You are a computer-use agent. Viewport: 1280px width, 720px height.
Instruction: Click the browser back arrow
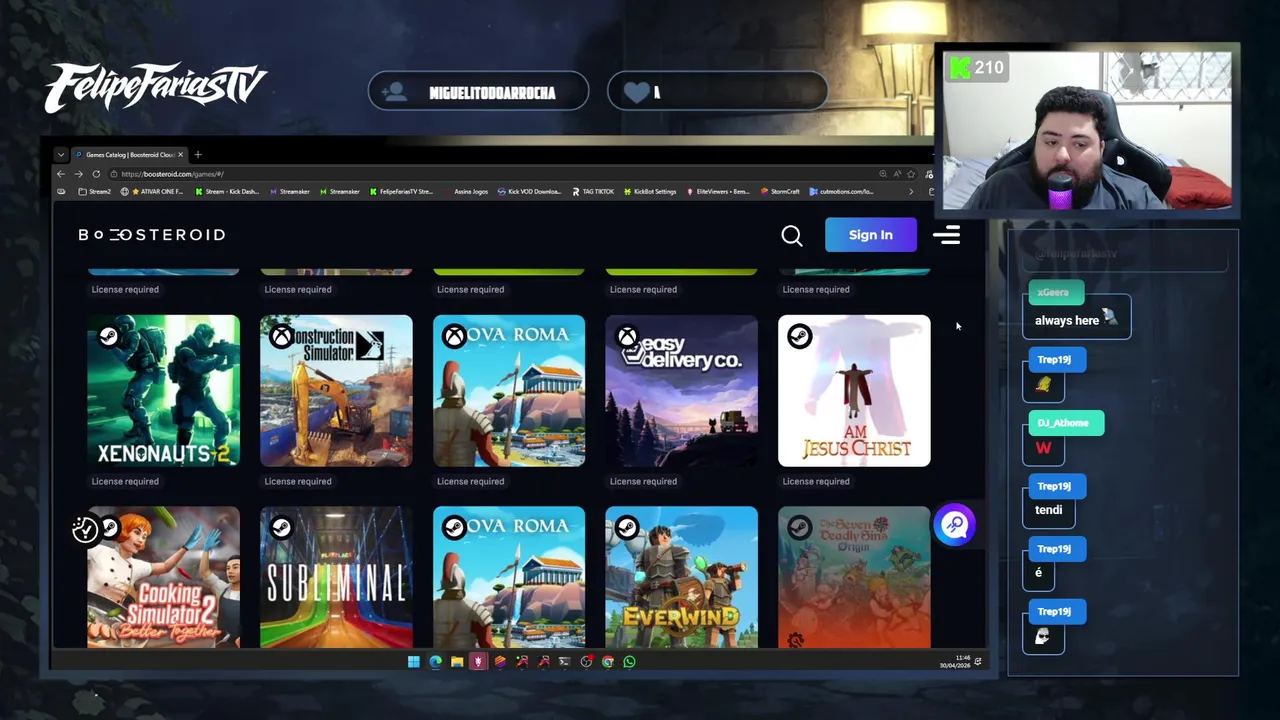pos(61,174)
